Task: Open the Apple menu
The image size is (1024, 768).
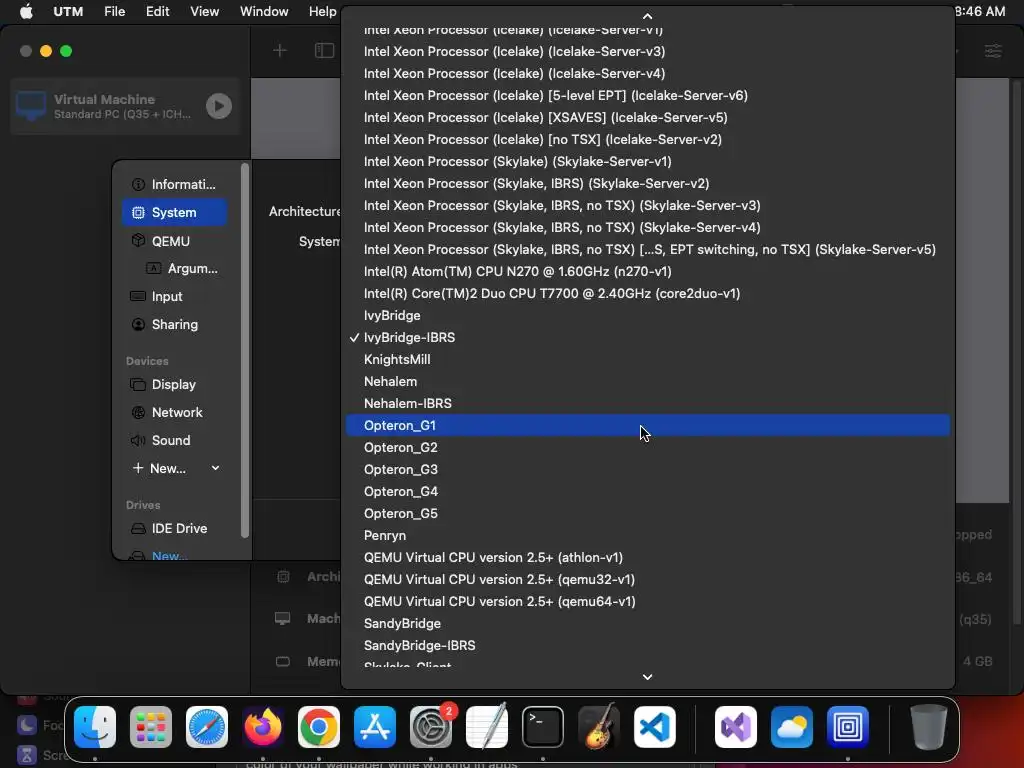Action: 26,11
